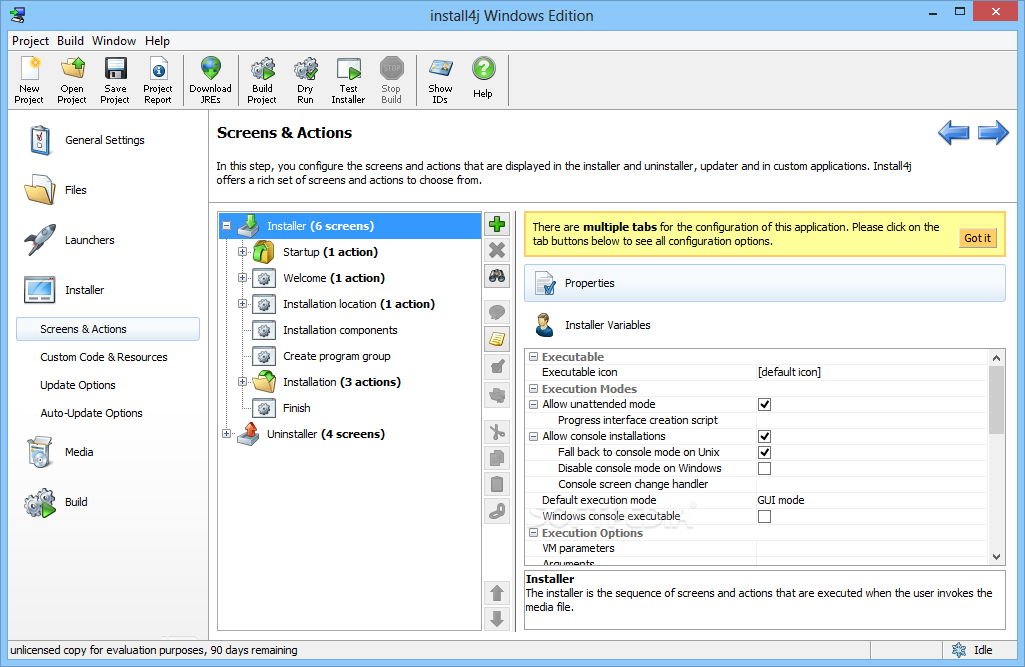This screenshot has width=1025, height=667.
Task: Expand the Uninstaller (4 screens) node
Action: click(x=226, y=434)
